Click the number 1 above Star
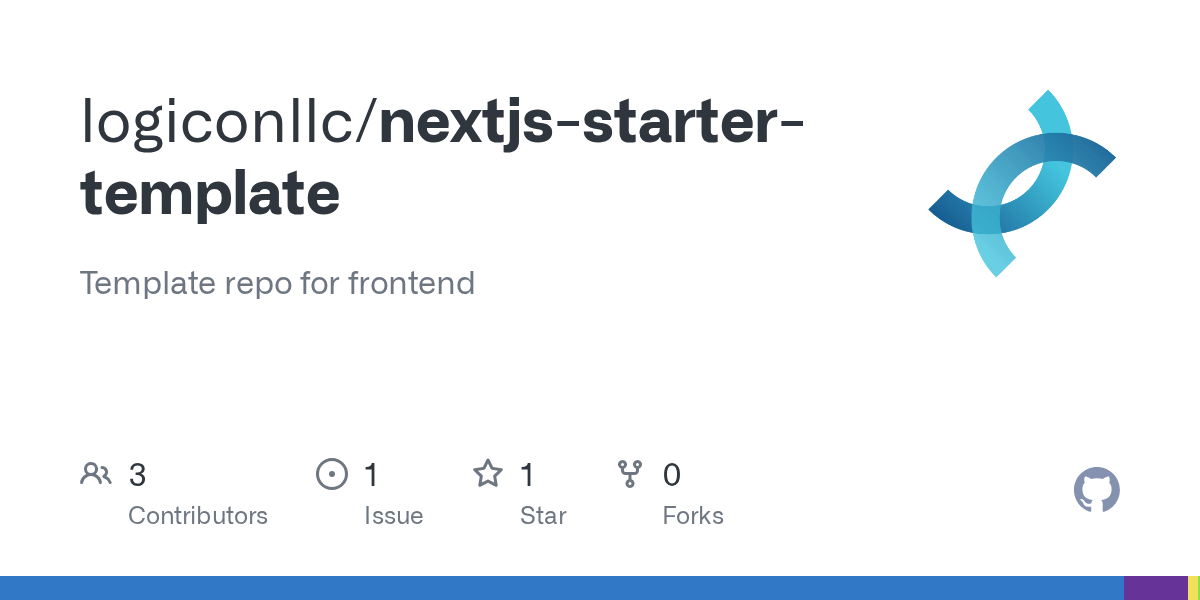 coord(527,475)
